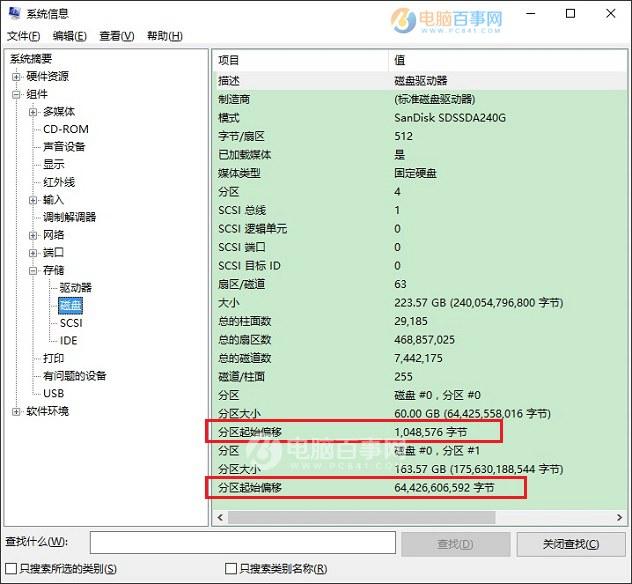Select 打印 in the tree

pos(53,358)
